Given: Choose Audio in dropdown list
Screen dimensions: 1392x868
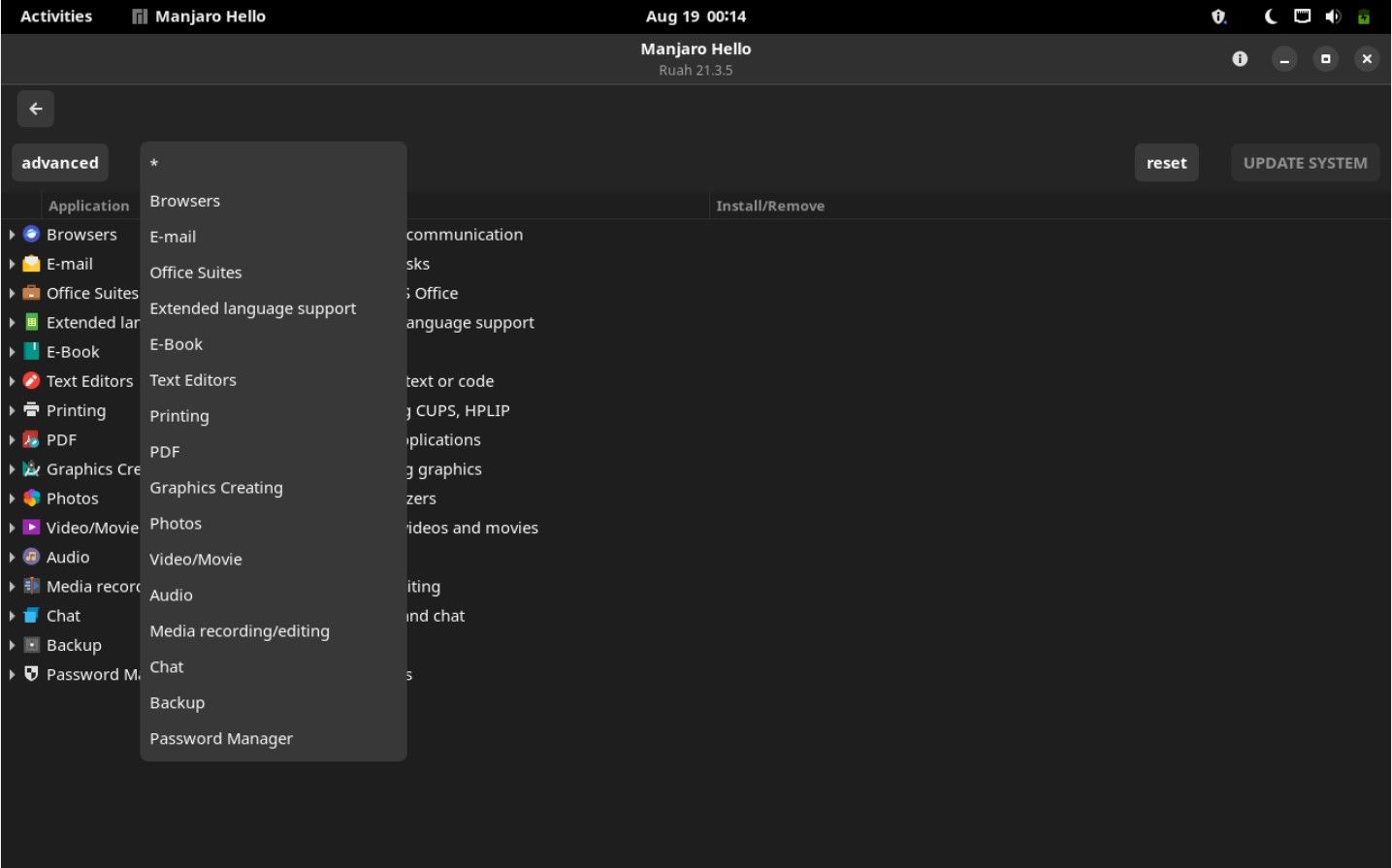Looking at the screenshot, I should click(274, 595).
